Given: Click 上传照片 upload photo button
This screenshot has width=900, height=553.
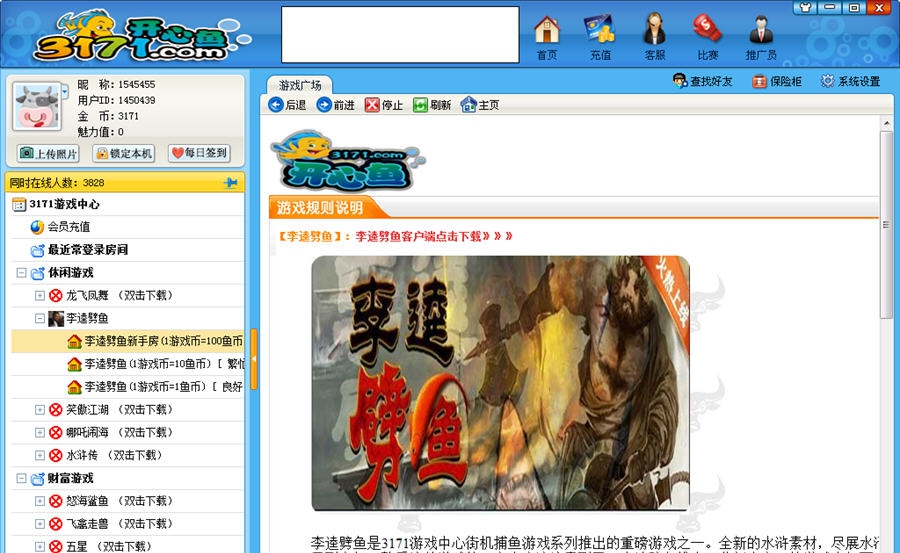Looking at the screenshot, I should click(48, 153).
